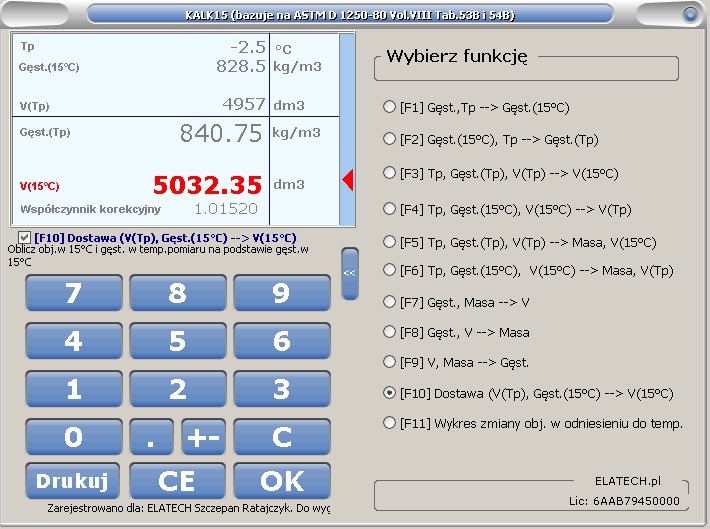
Task: Select [F11] Wykres zmiany obj. option
Action: click(532, 423)
